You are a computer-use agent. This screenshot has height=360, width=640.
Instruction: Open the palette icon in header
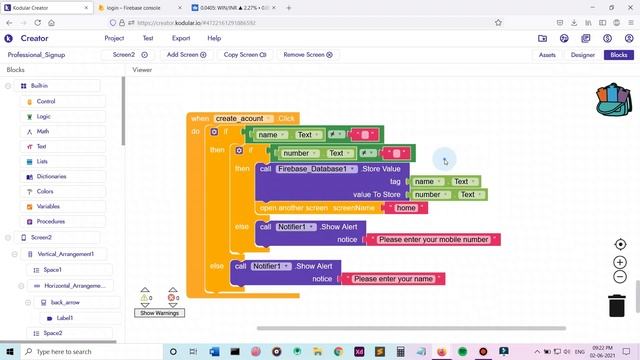(564, 38)
